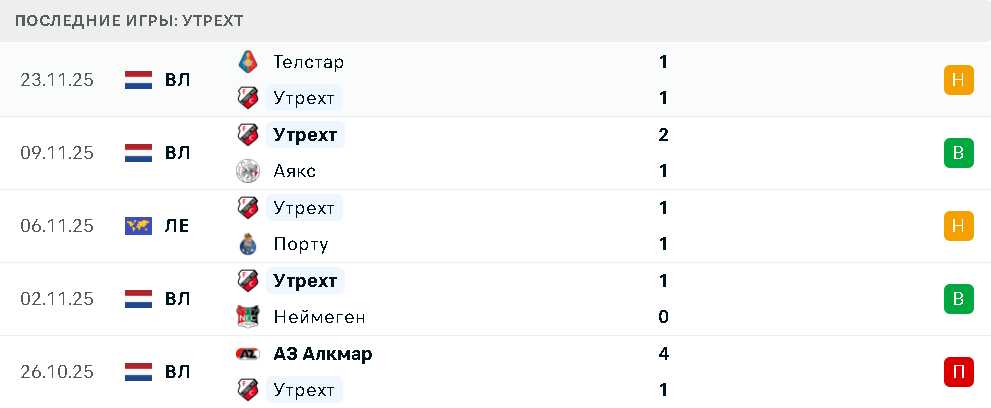Open the АЗ Алкмар team link
991x408 pixels.
click(x=322, y=354)
